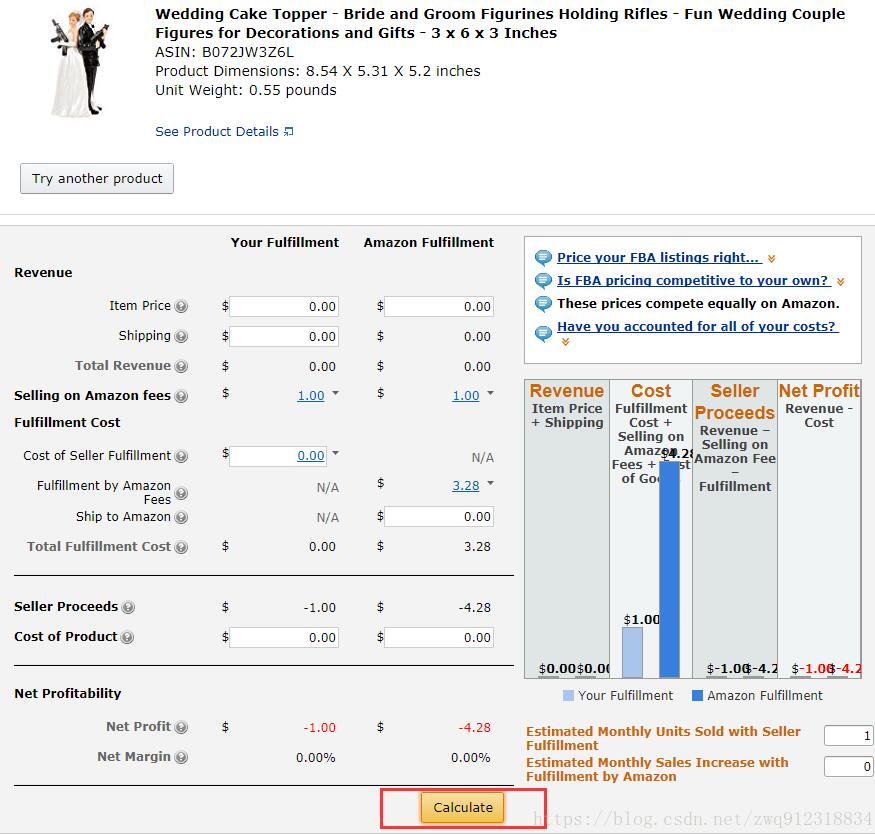Image resolution: width=875 pixels, height=835 pixels.
Task: Click Estimated Monthly Sales Increase input field
Action: (849, 766)
